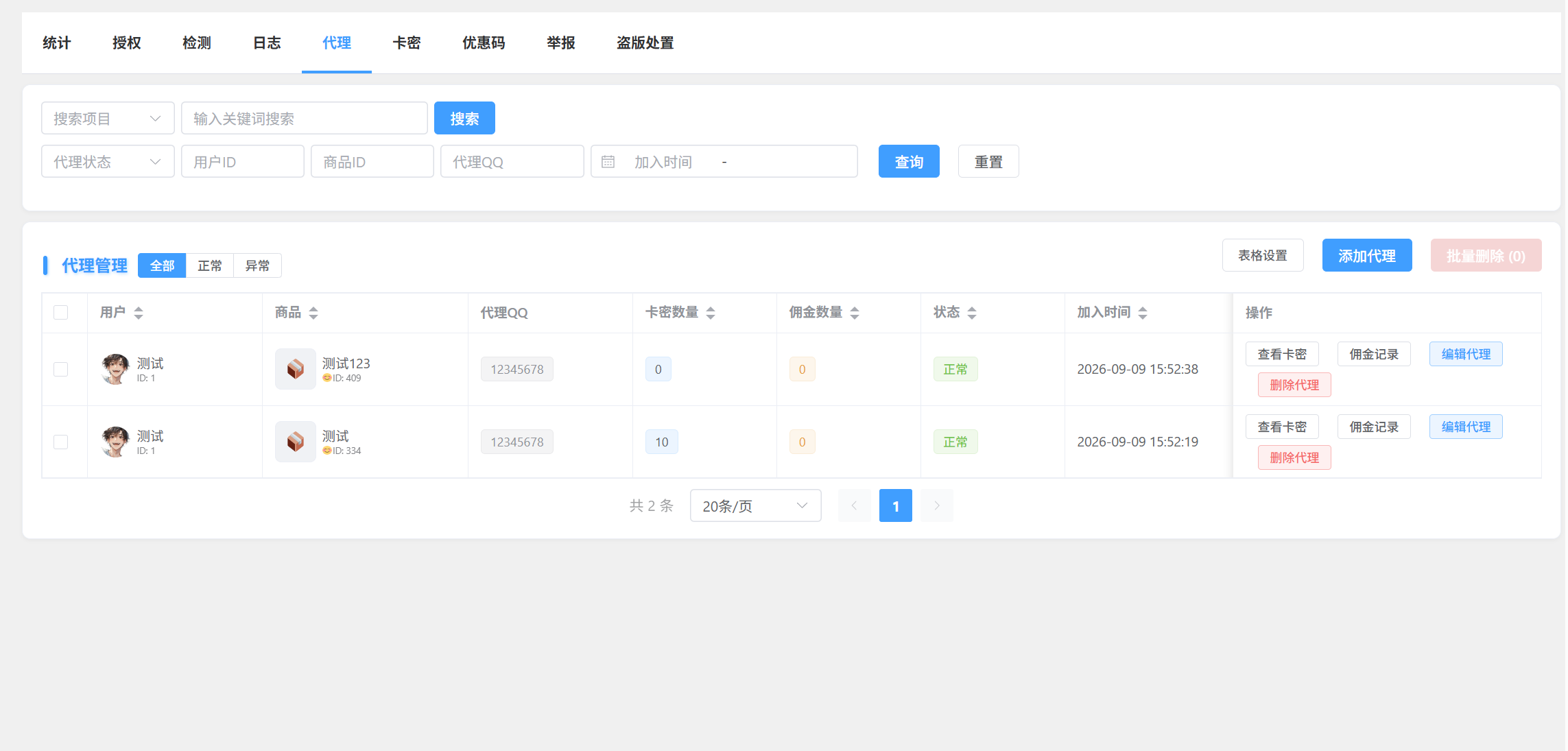1568x751 pixels.
Task: Click the blue 搜索 button
Action: 464,119
